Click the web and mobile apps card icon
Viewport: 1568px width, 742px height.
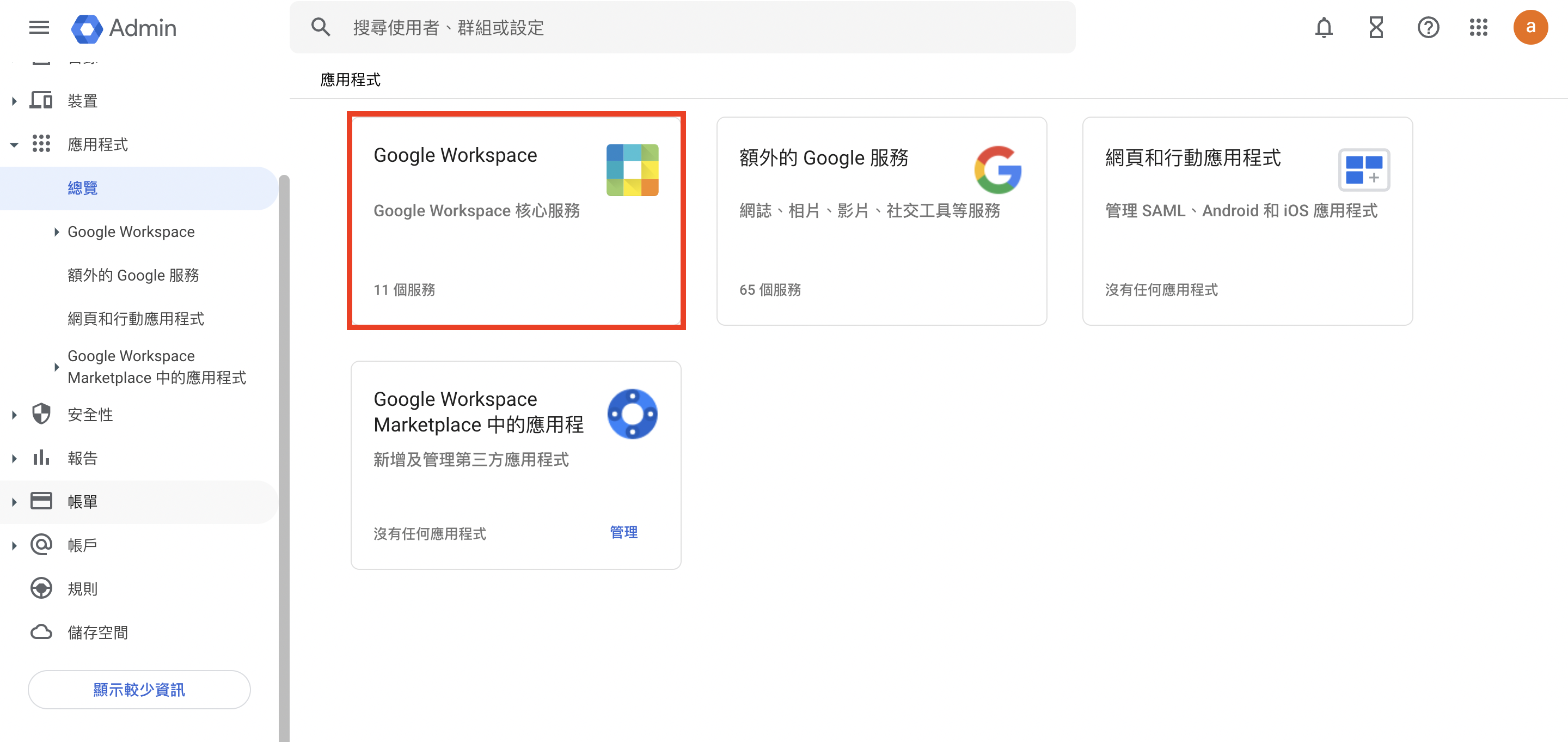(1364, 170)
